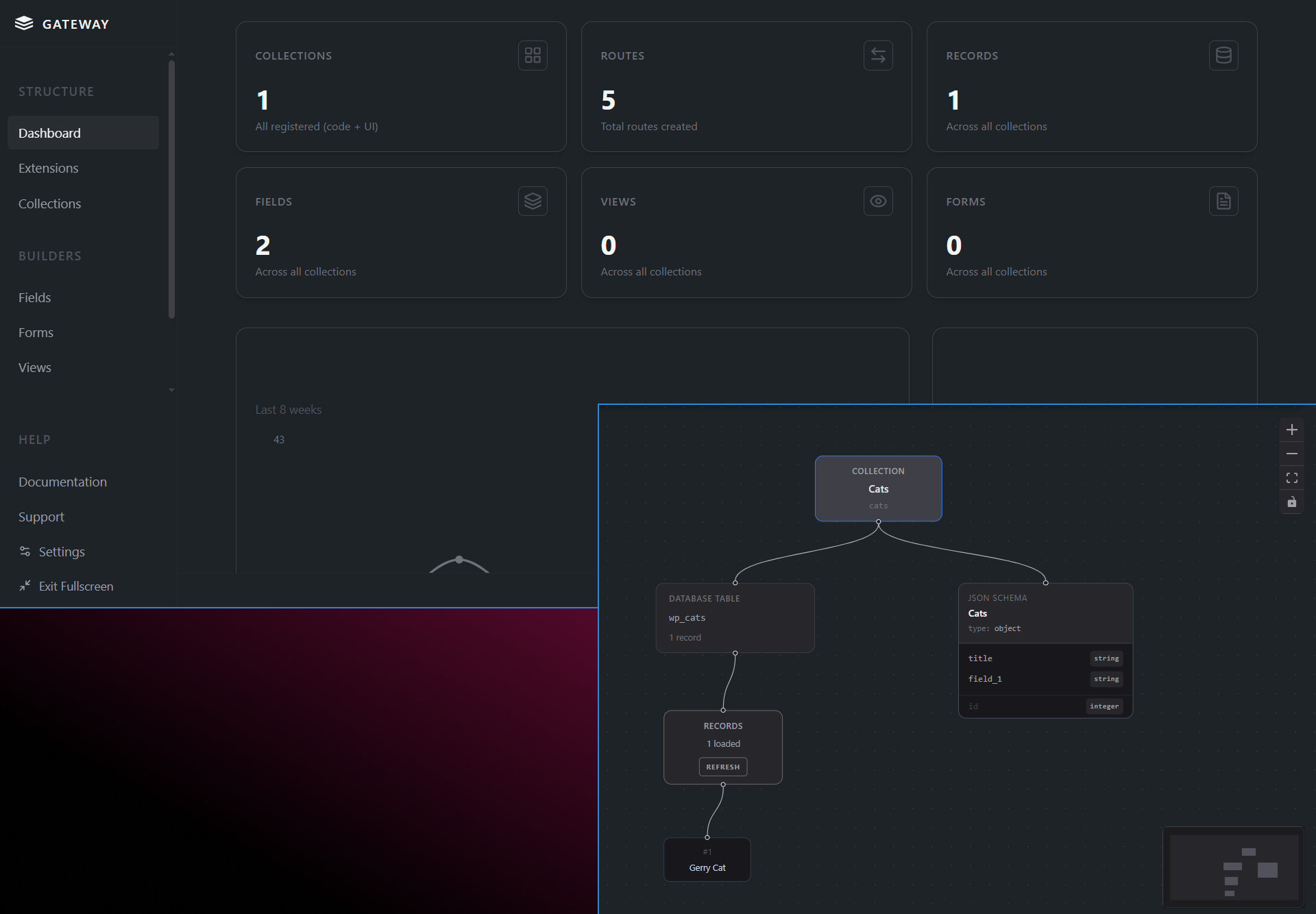Screen dimensions: 1316x914
Task: Click the Collections grid icon
Action: coord(533,55)
